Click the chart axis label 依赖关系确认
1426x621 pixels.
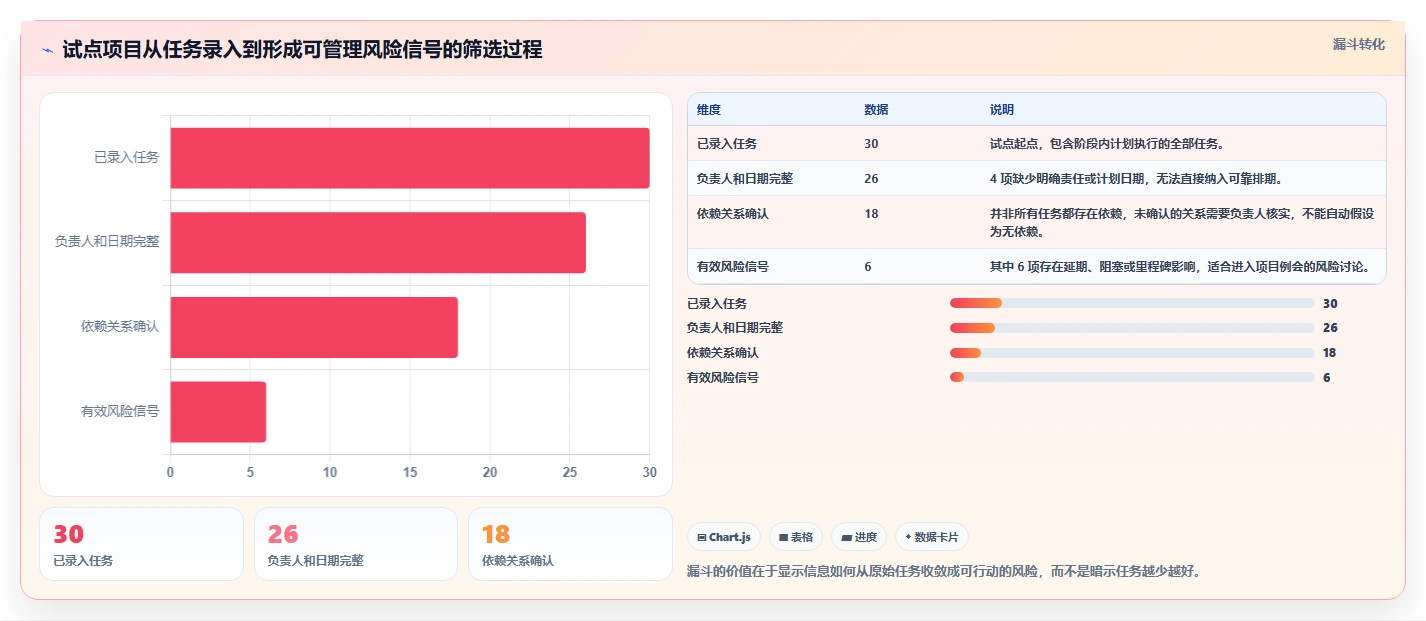point(120,326)
